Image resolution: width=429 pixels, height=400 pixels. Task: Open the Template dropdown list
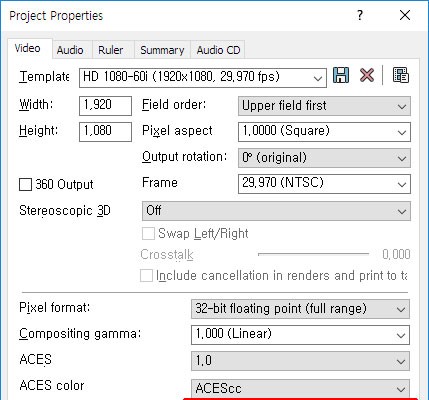coord(203,78)
